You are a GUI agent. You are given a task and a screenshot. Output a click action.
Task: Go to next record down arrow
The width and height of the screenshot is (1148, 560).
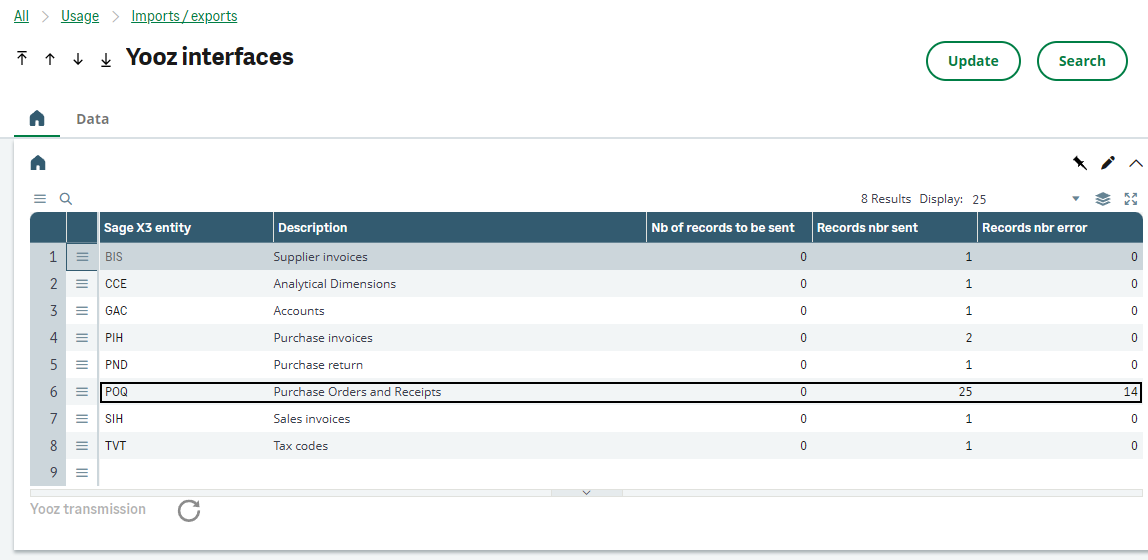pyautogui.click(x=78, y=59)
